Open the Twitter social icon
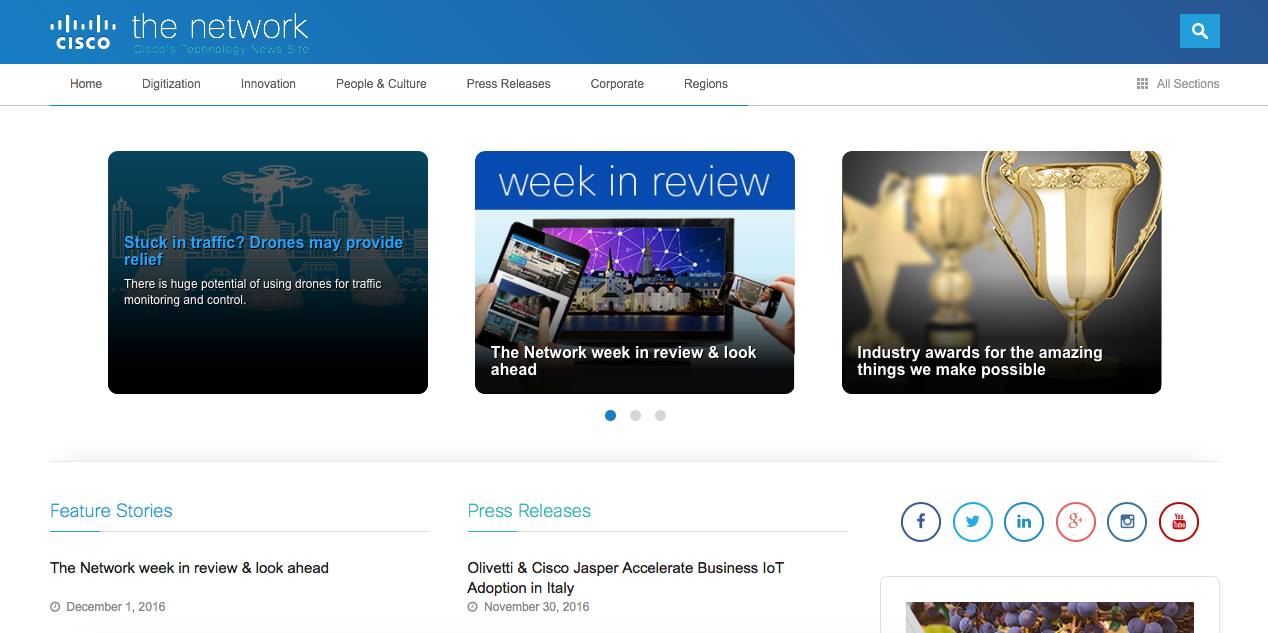1268x633 pixels. tap(972, 522)
